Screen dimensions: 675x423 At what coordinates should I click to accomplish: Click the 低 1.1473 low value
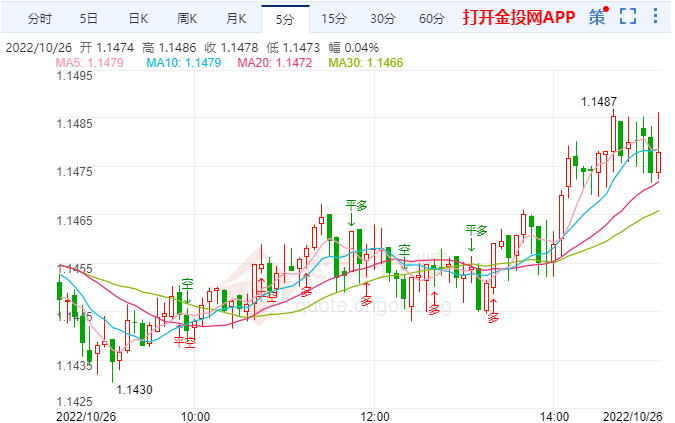(293, 47)
